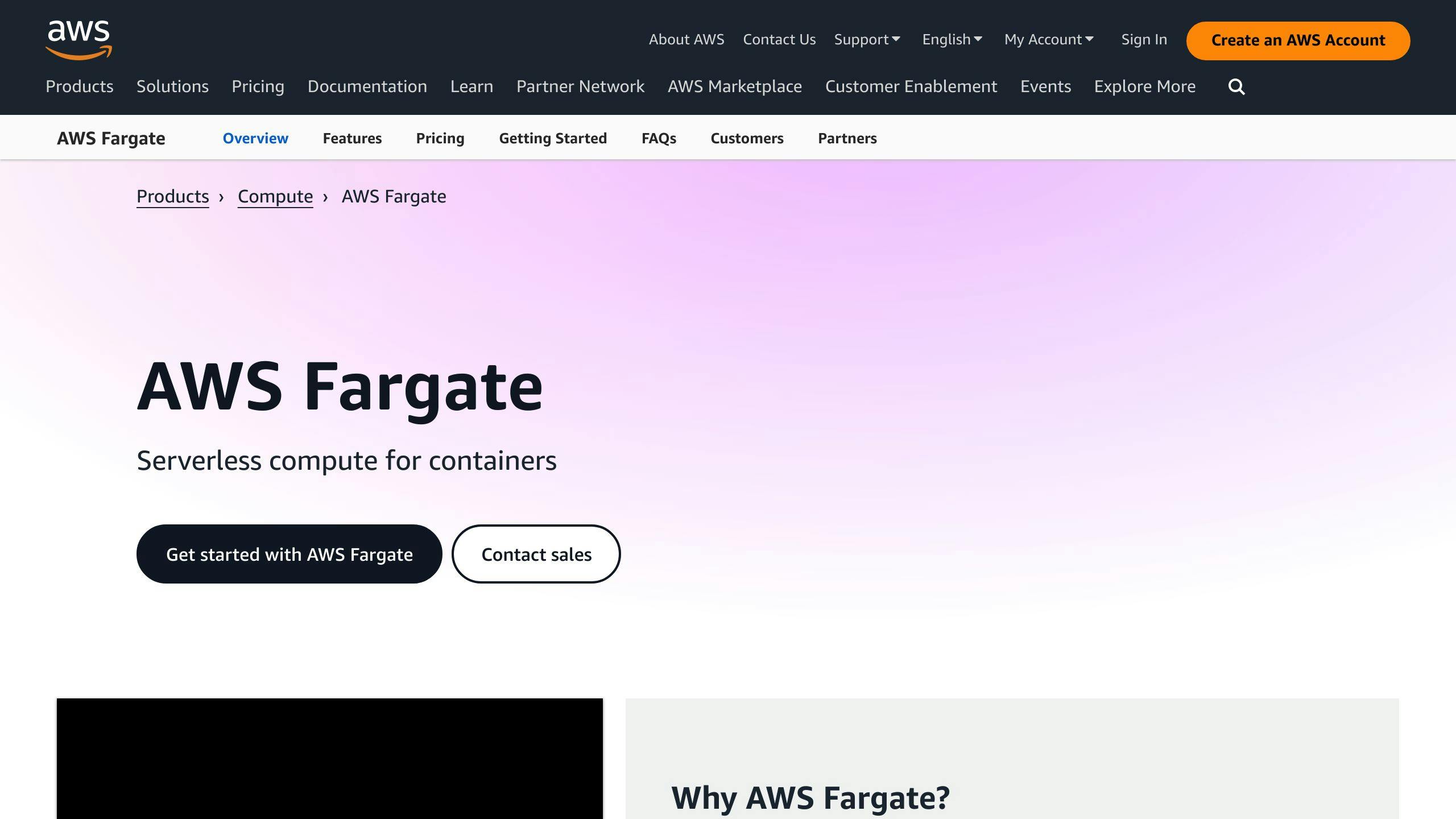Follow the Compute breadcrumb link
Screen dimensions: 1456x819
click(x=275, y=196)
